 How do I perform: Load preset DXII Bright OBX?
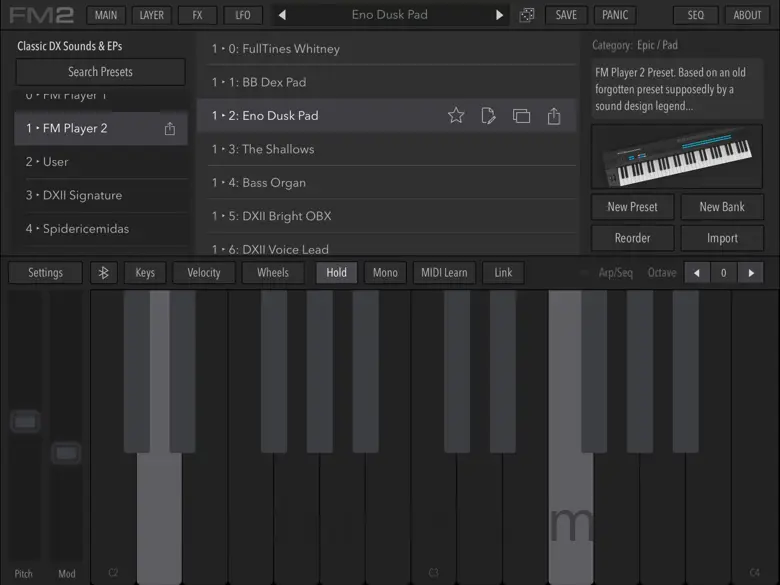tap(387, 216)
